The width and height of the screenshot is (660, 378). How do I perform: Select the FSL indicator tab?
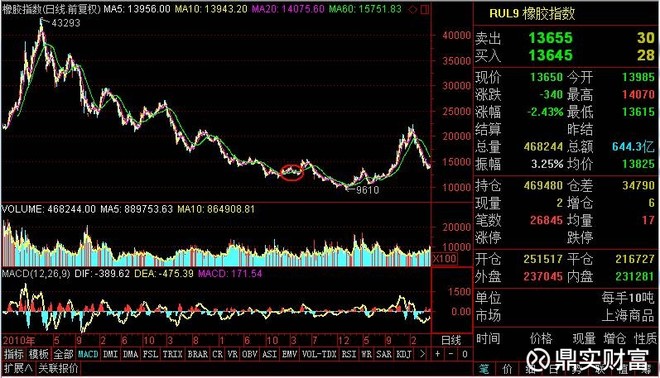(x=150, y=354)
